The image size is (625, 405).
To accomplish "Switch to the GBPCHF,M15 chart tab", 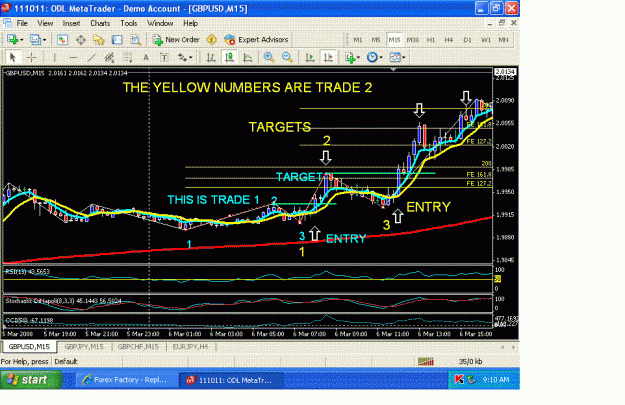I will click(x=138, y=347).
